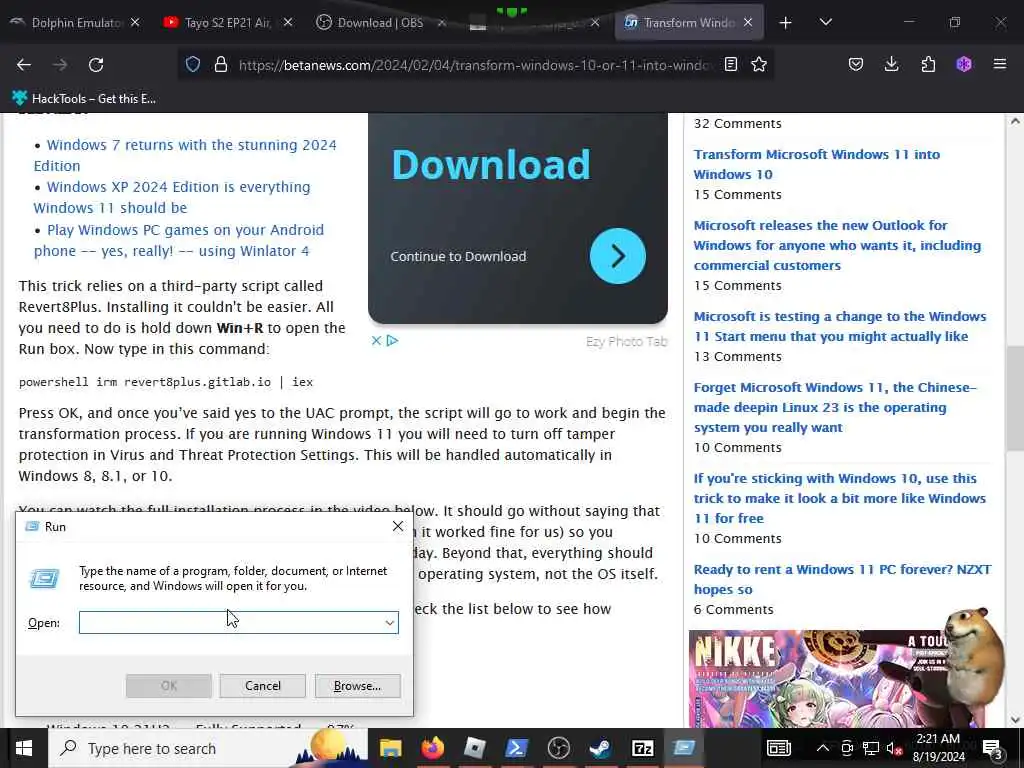Open the deepin Linux 23 article

click(x=835, y=408)
